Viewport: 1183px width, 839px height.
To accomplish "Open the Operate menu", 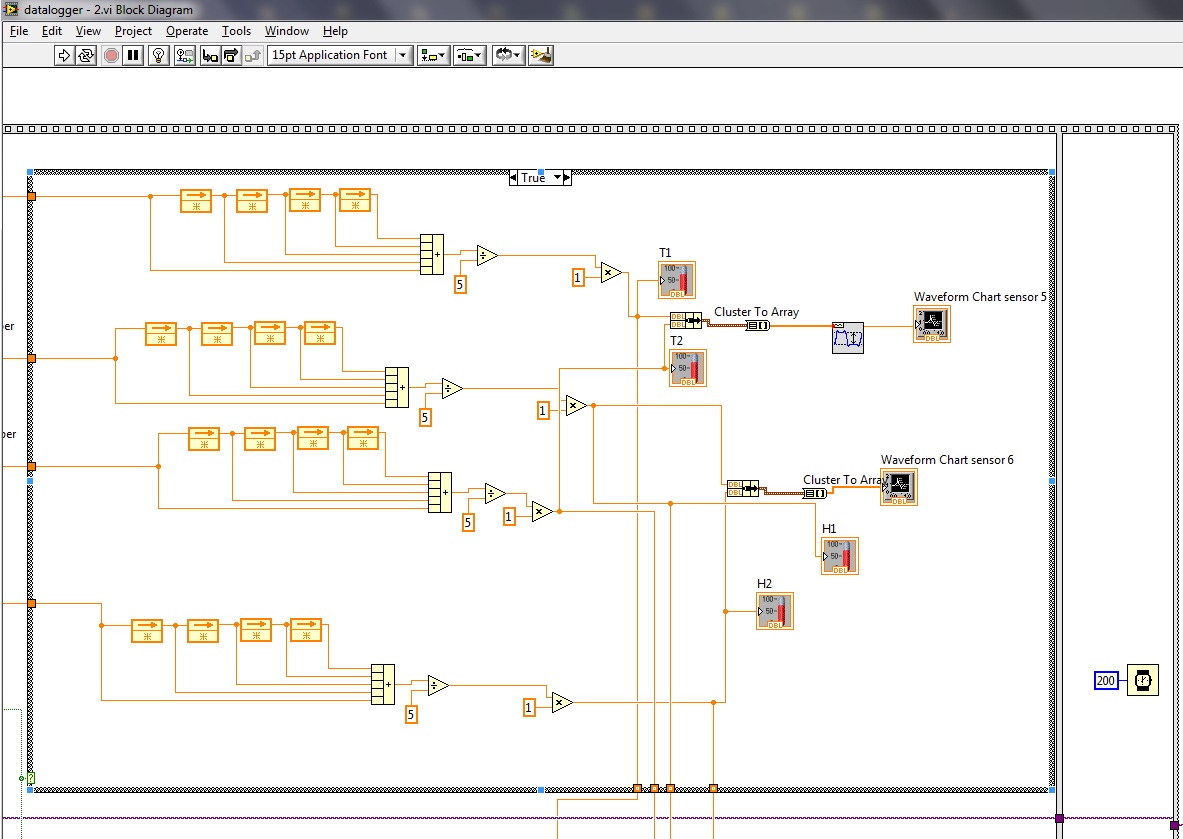I will [x=187, y=31].
